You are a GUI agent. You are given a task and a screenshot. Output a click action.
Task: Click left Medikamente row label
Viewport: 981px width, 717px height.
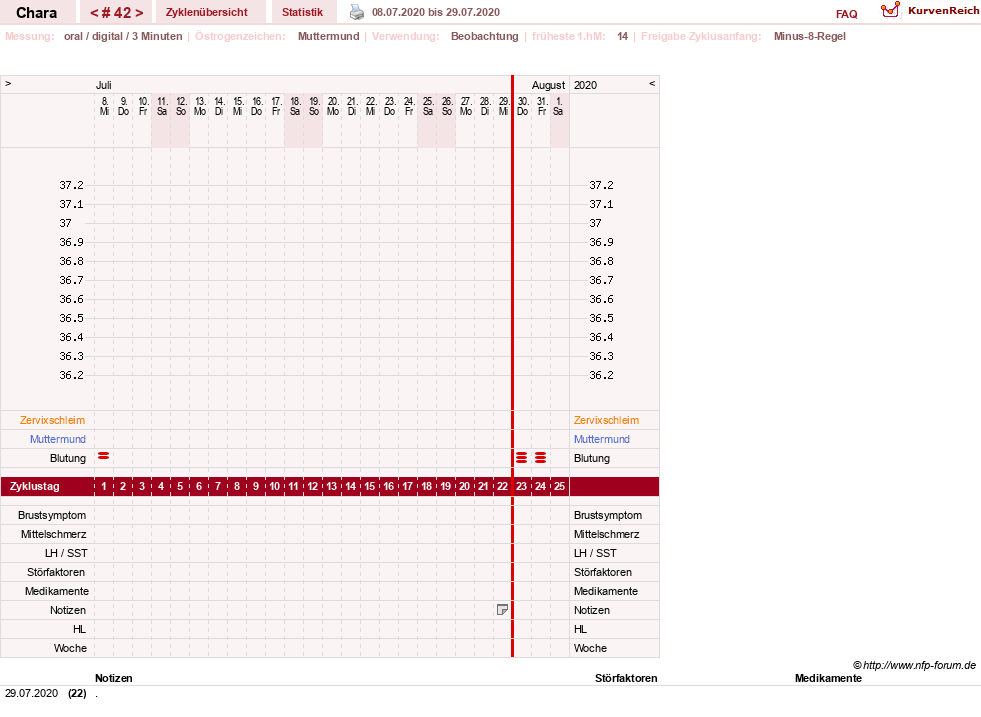coord(57,591)
